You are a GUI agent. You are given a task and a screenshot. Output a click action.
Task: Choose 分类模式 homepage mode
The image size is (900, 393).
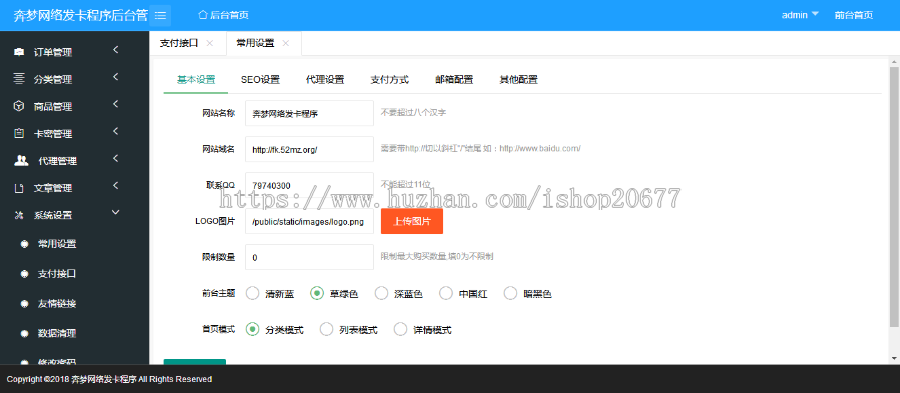pos(252,329)
